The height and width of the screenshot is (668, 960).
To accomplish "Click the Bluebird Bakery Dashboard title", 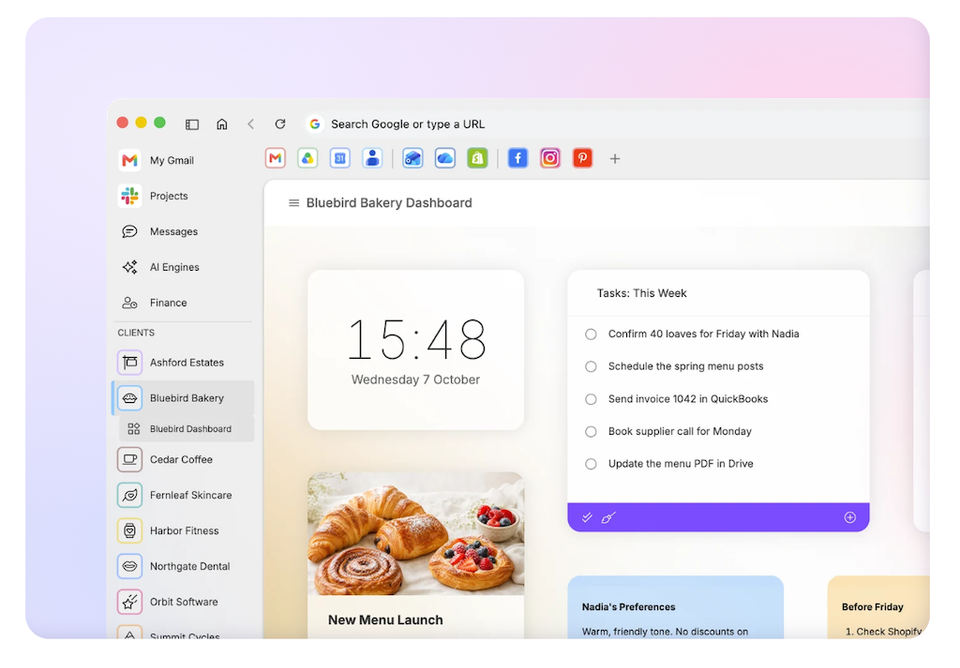I will coord(389,203).
